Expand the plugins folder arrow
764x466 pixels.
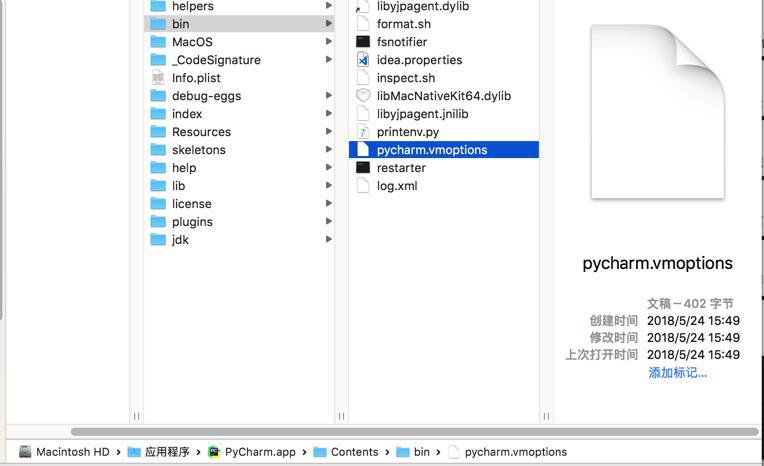tap(329, 221)
